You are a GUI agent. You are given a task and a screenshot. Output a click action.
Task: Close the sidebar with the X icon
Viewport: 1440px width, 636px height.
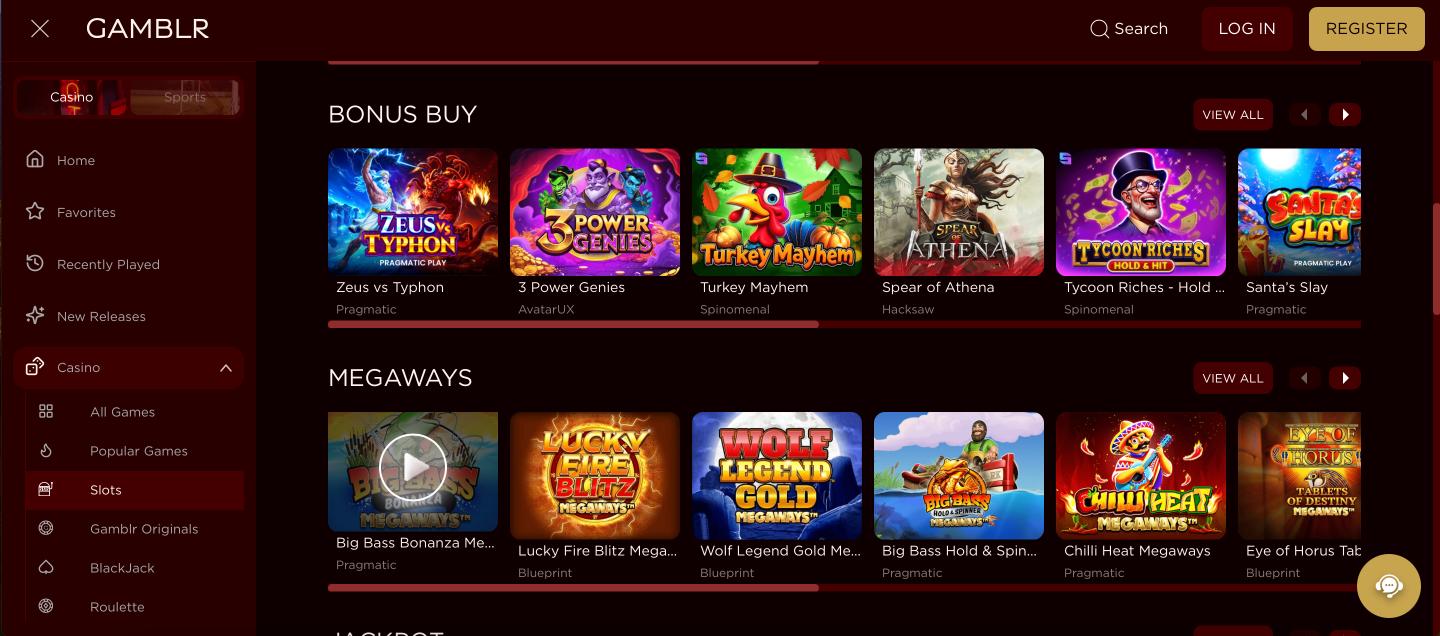click(x=40, y=29)
